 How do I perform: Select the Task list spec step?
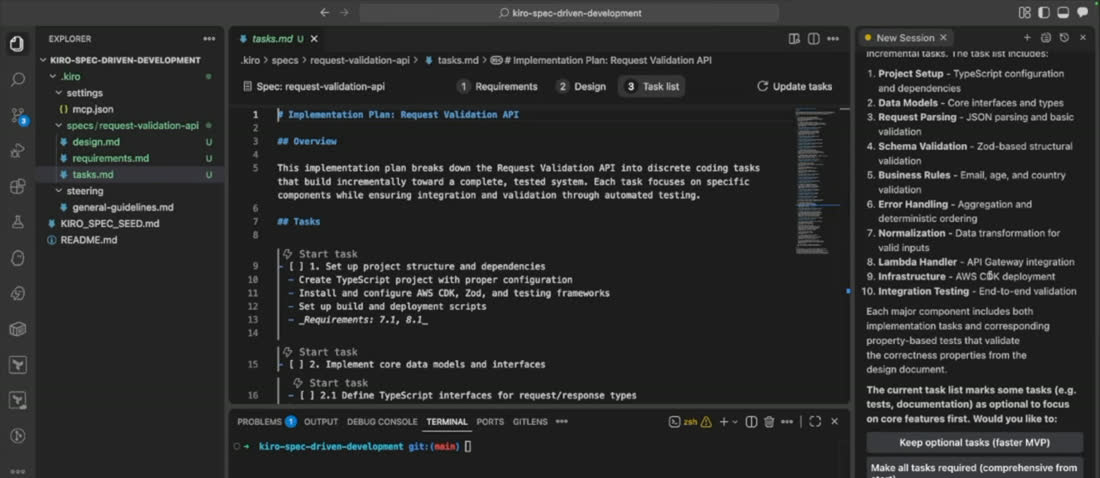(x=652, y=86)
